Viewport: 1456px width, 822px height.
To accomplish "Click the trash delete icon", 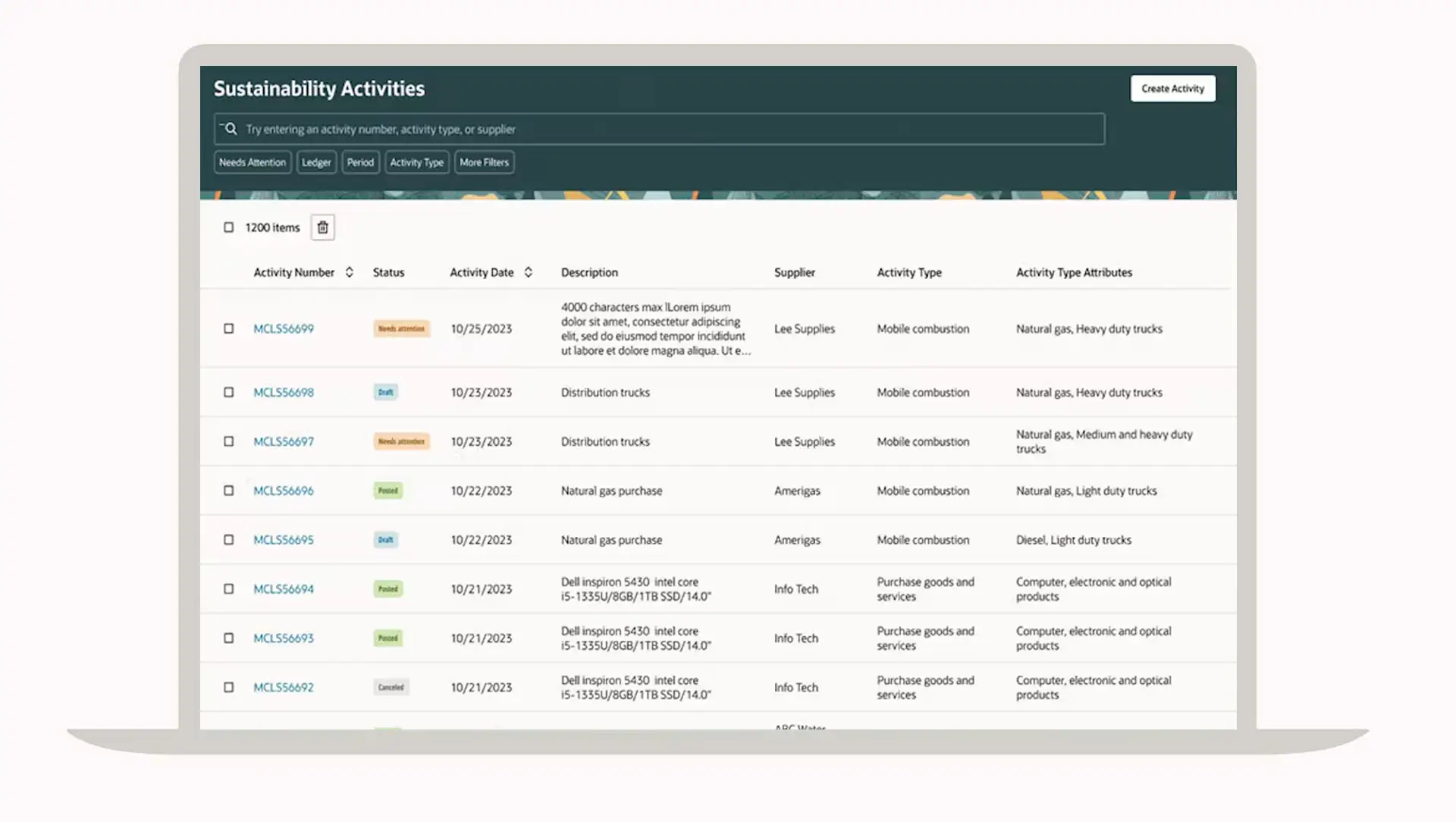I will click(322, 227).
